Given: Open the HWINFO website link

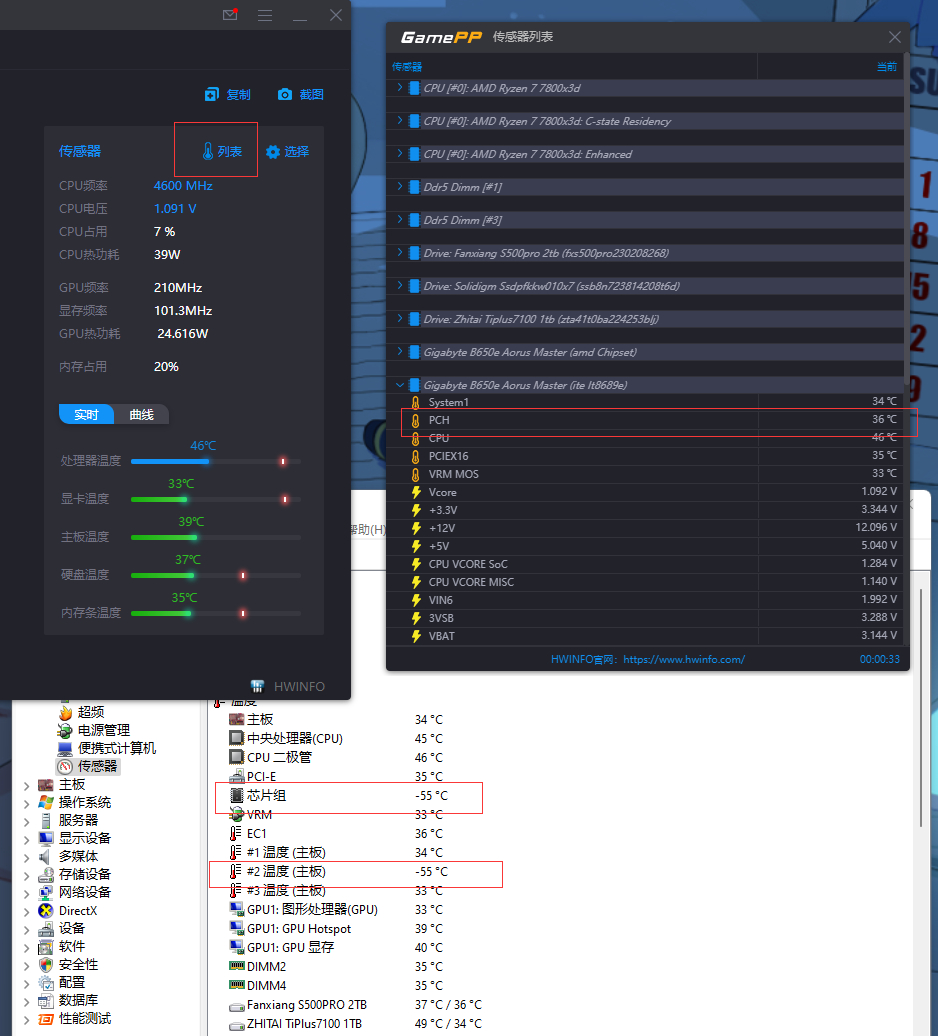Looking at the screenshot, I should pyautogui.click(x=684, y=659).
